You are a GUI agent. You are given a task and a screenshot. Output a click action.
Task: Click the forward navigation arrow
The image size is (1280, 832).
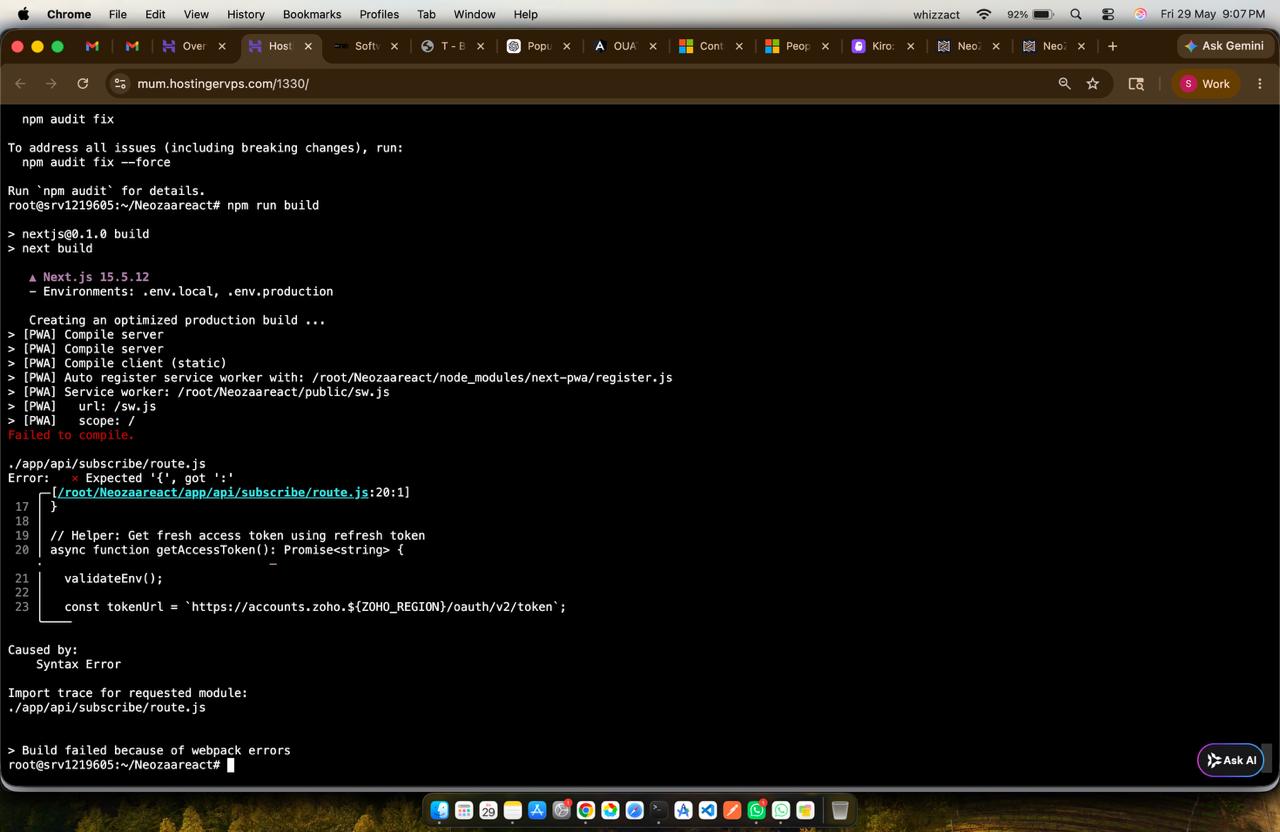[51, 84]
